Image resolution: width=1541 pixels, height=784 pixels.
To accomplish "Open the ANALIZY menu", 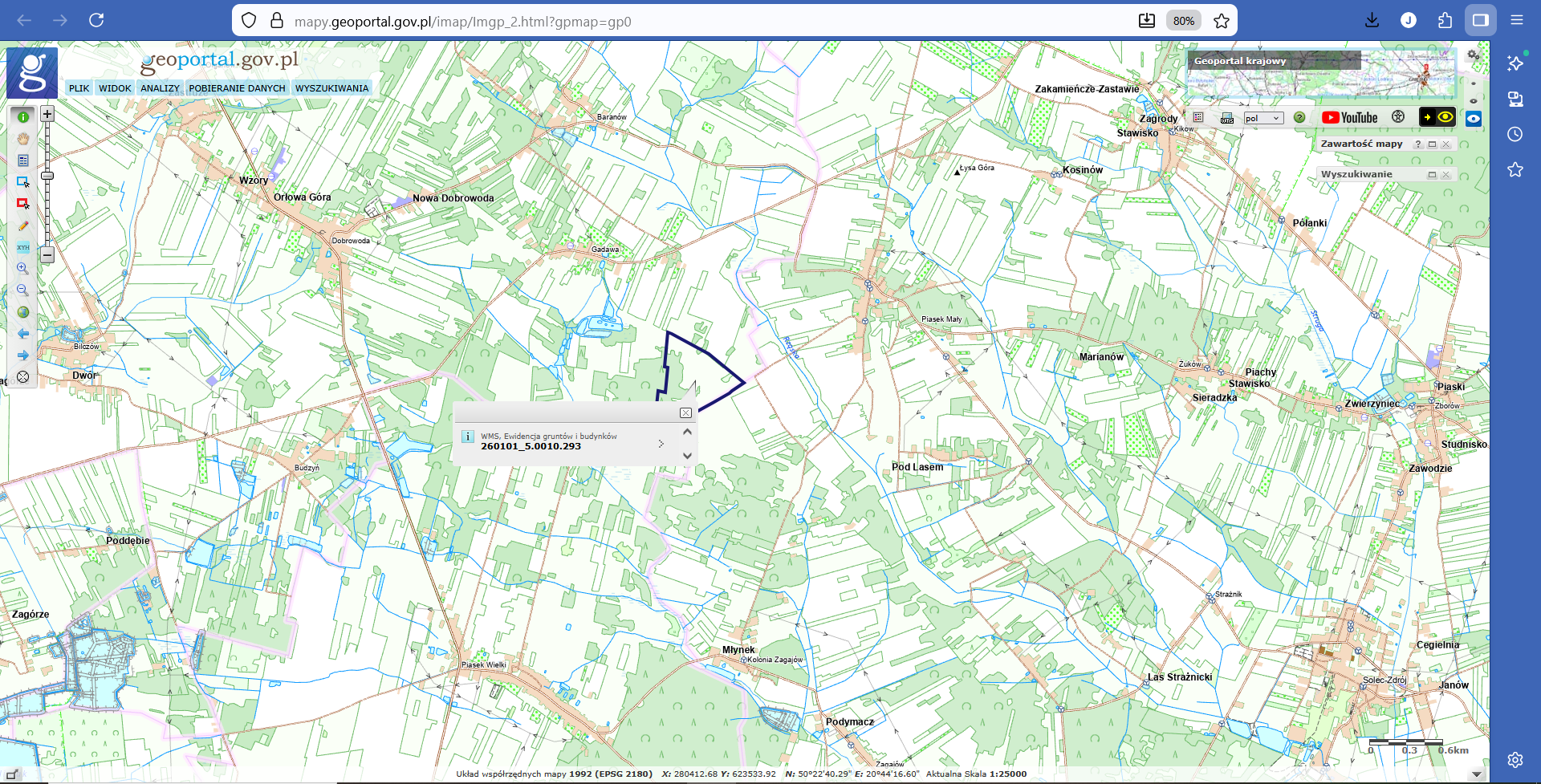I will (x=160, y=88).
